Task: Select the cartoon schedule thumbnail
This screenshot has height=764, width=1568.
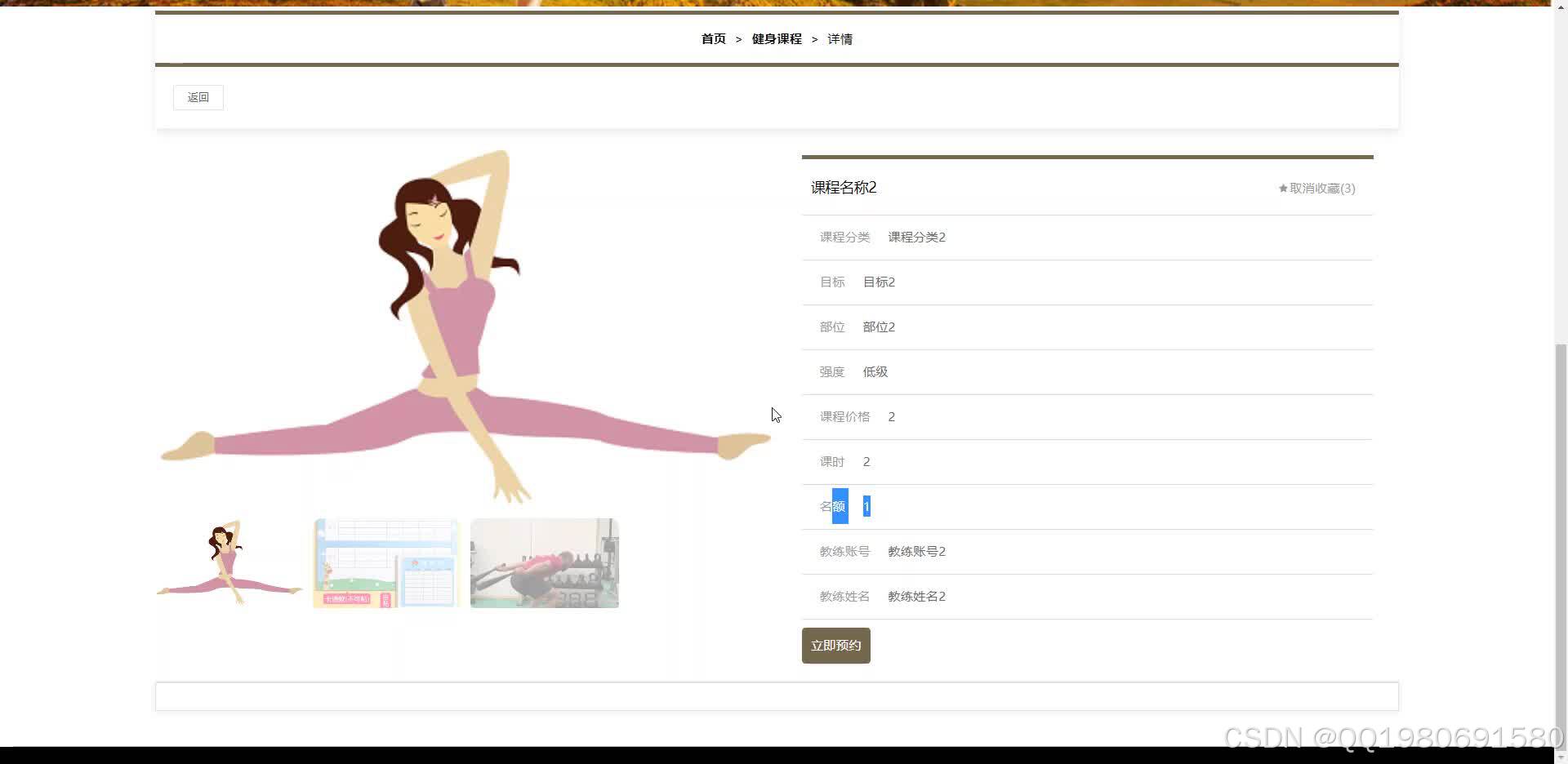Action: click(385, 562)
